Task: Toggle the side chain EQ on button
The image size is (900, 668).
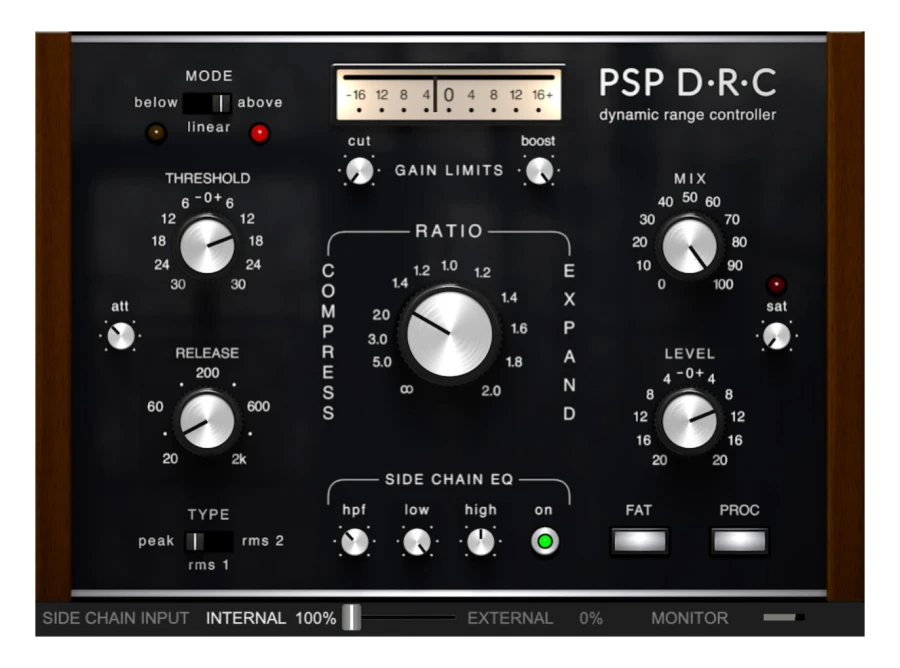Action: coord(545,541)
